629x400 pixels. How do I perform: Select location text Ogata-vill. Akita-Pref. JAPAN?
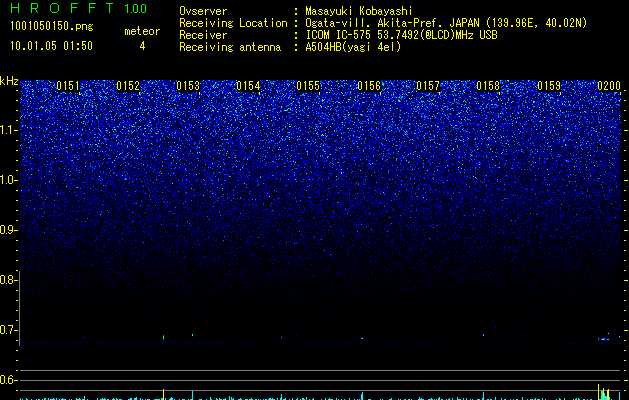tap(393, 23)
